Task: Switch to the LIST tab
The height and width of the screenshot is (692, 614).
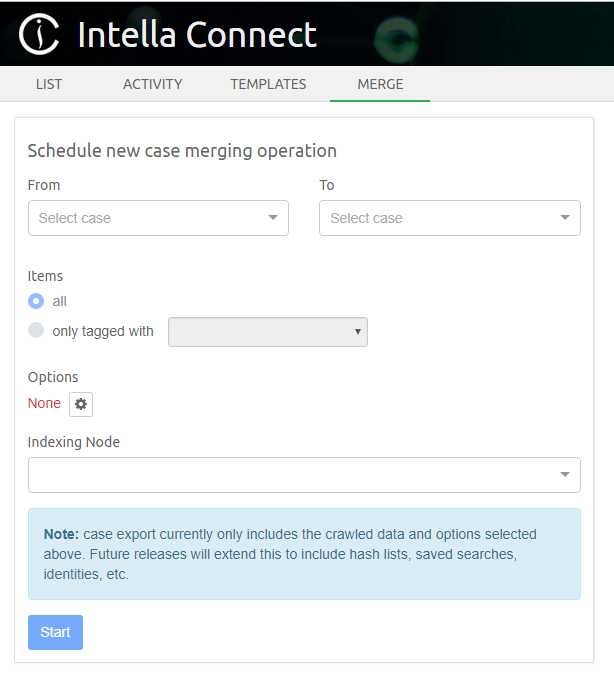Action: tap(49, 84)
